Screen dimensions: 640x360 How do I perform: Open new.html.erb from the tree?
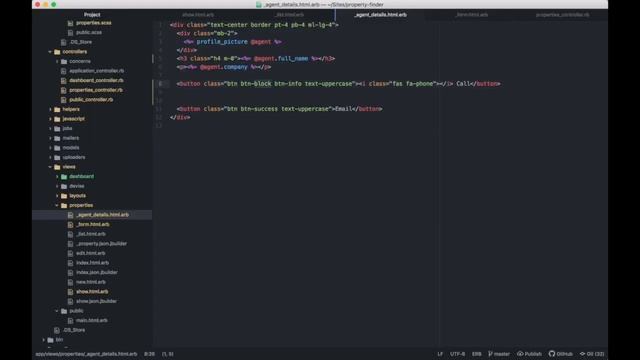pos(91,282)
